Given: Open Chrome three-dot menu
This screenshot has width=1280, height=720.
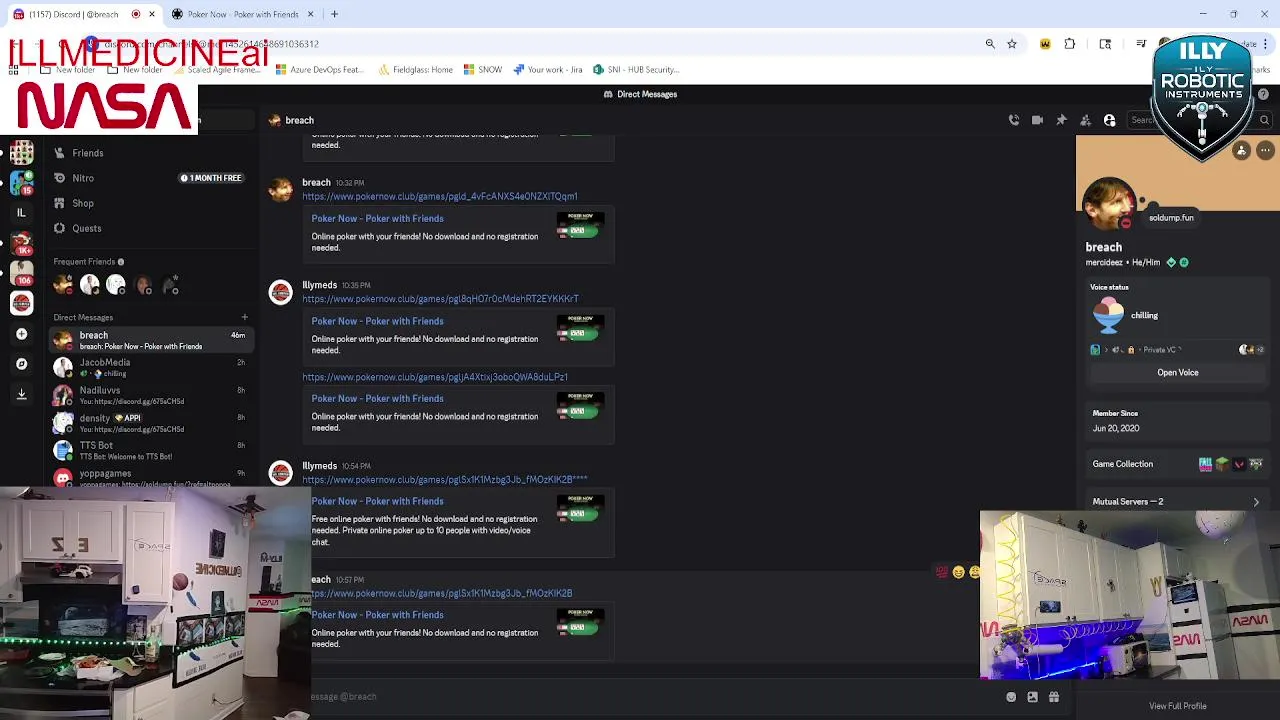Looking at the screenshot, I should 1267,44.
